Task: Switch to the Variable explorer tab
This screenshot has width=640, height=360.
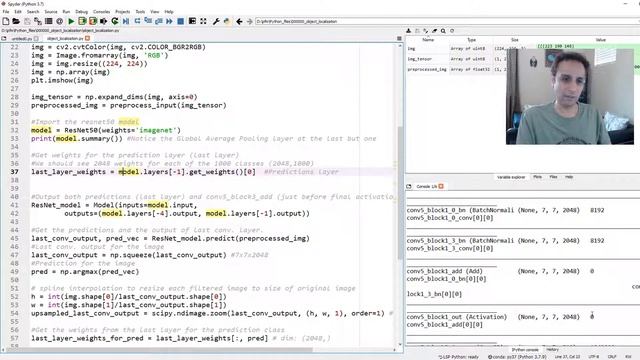Action: click(511, 177)
